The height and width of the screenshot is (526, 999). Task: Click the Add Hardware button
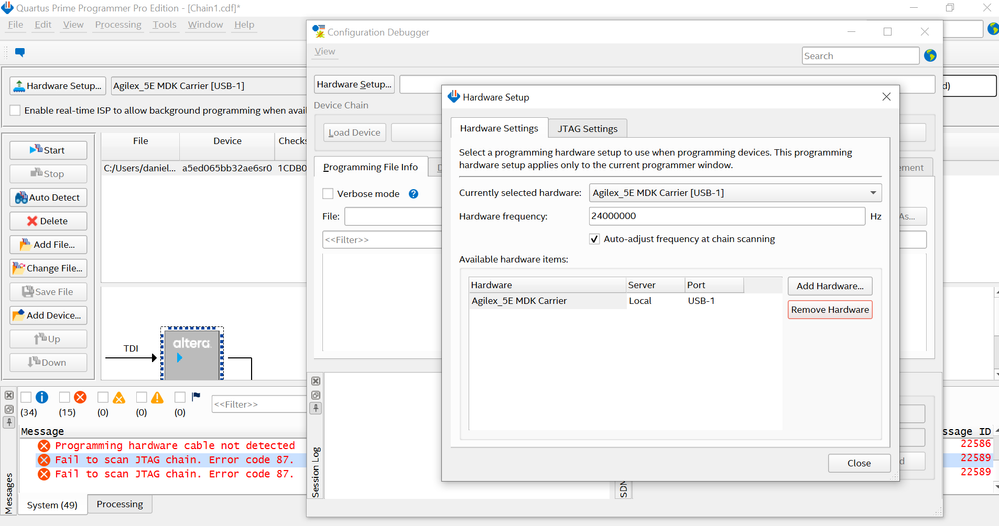point(829,286)
